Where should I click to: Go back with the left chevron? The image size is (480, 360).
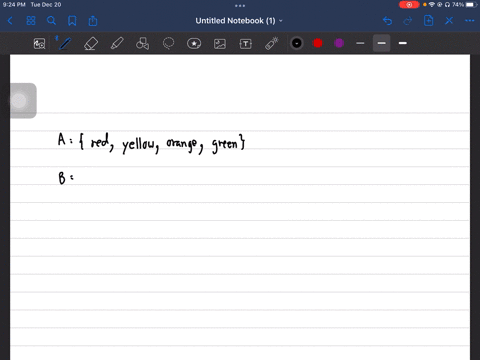point(10,21)
